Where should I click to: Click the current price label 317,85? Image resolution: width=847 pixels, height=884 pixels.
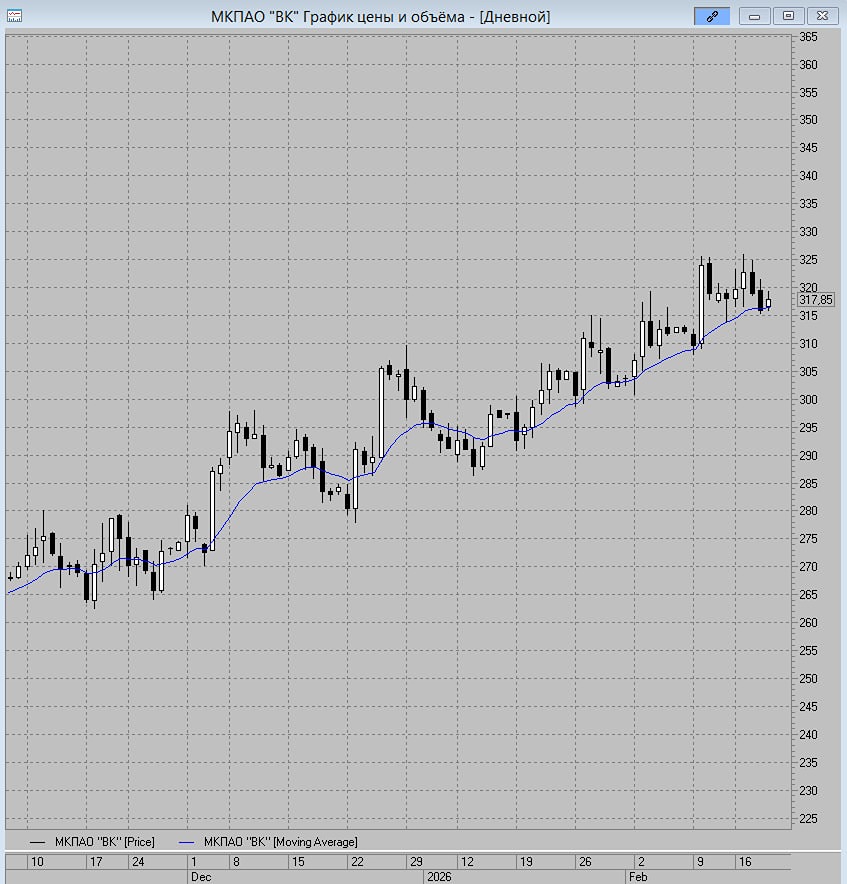click(816, 300)
